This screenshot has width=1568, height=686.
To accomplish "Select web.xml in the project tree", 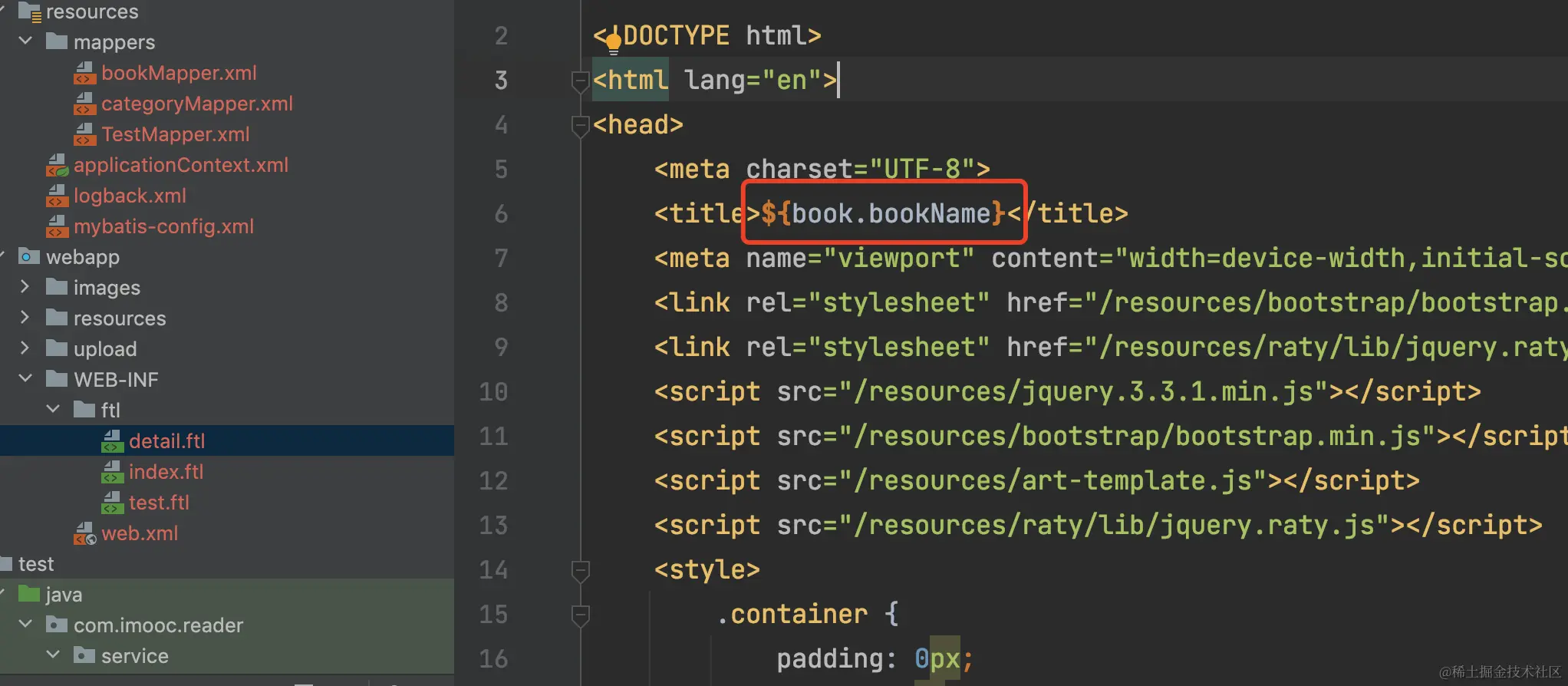I will (140, 533).
